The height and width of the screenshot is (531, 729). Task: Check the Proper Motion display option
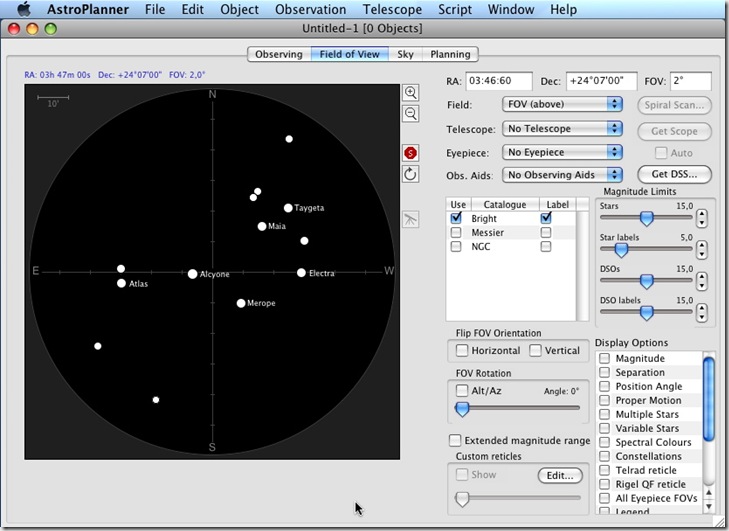(604, 400)
